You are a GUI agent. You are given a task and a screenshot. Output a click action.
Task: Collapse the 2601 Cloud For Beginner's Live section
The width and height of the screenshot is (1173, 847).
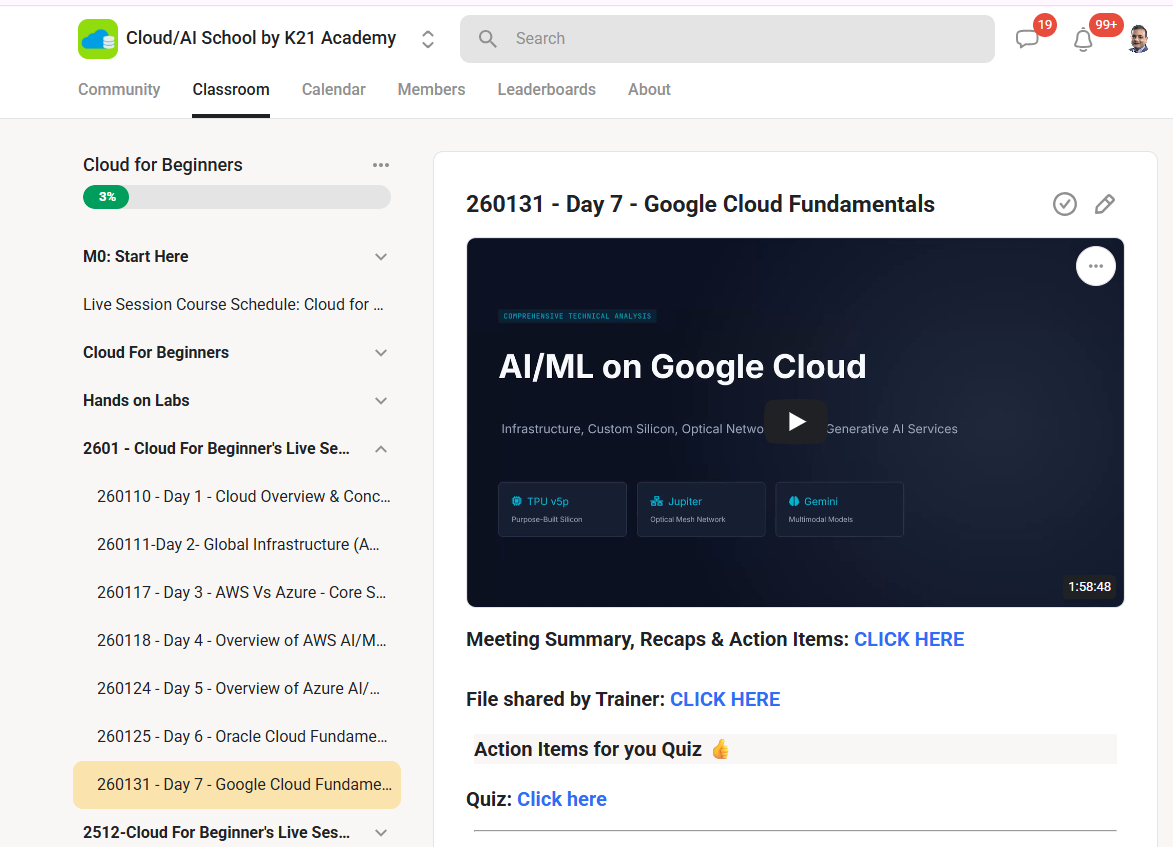[381, 449]
